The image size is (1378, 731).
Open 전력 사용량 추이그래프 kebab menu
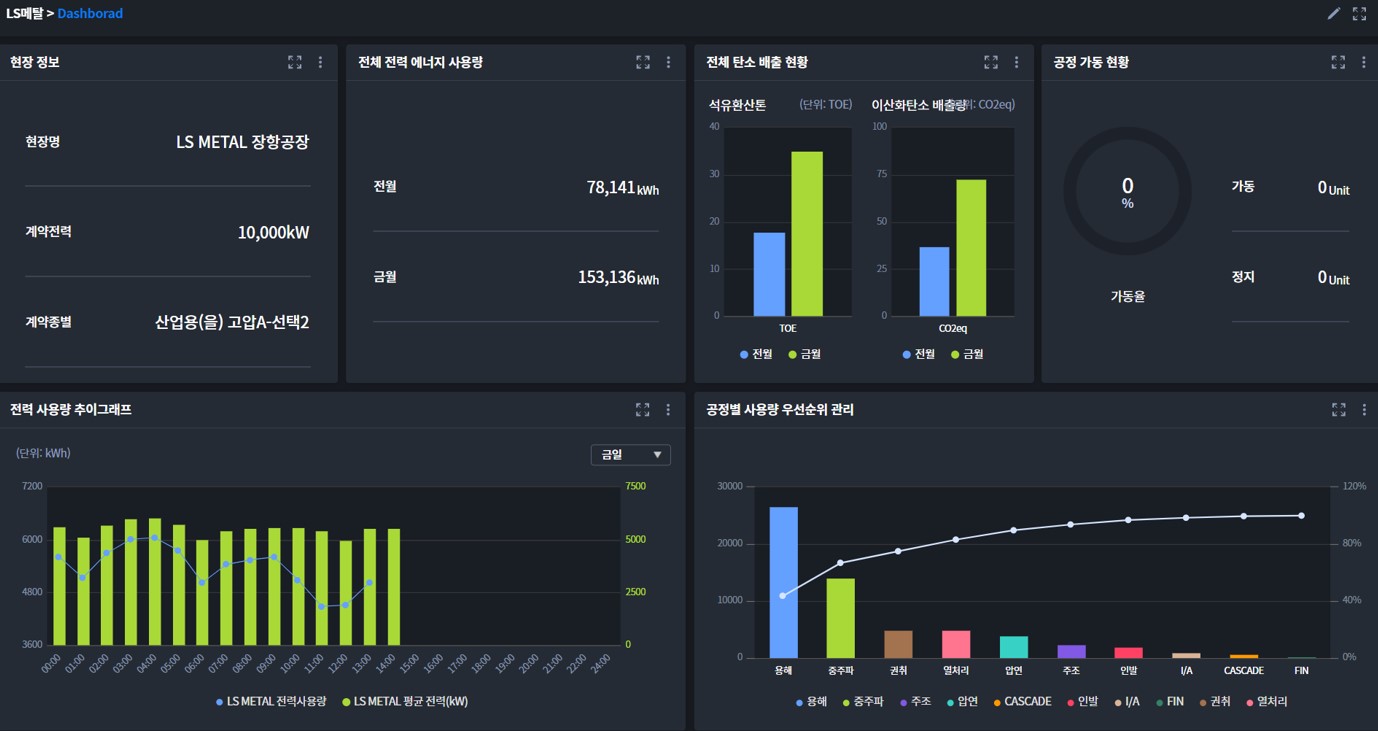pos(668,409)
